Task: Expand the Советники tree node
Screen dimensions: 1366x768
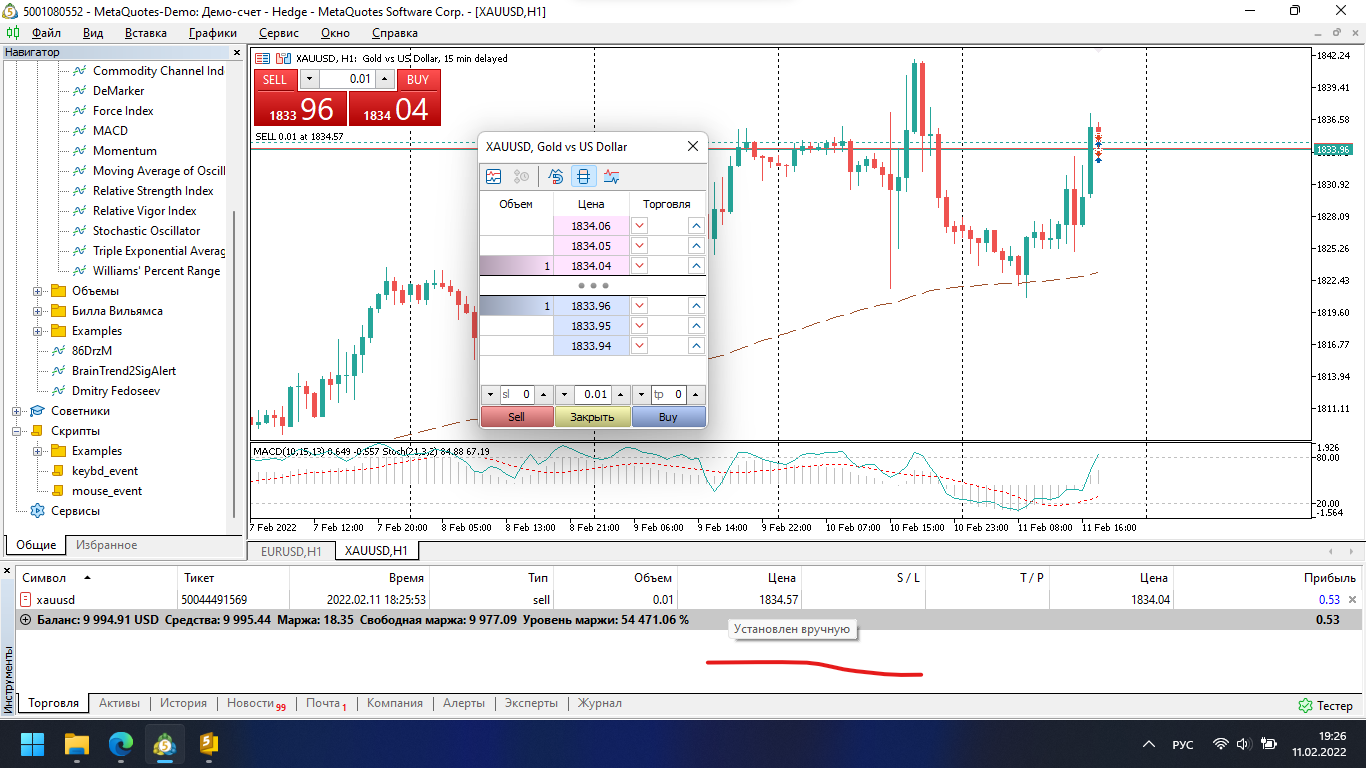Action: click(x=18, y=411)
